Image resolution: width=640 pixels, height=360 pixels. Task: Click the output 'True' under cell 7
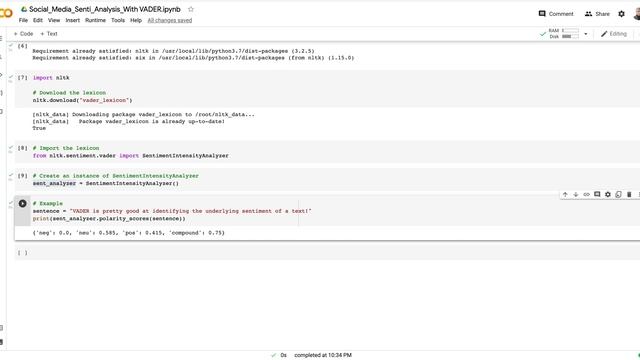(x=39, y=128)
